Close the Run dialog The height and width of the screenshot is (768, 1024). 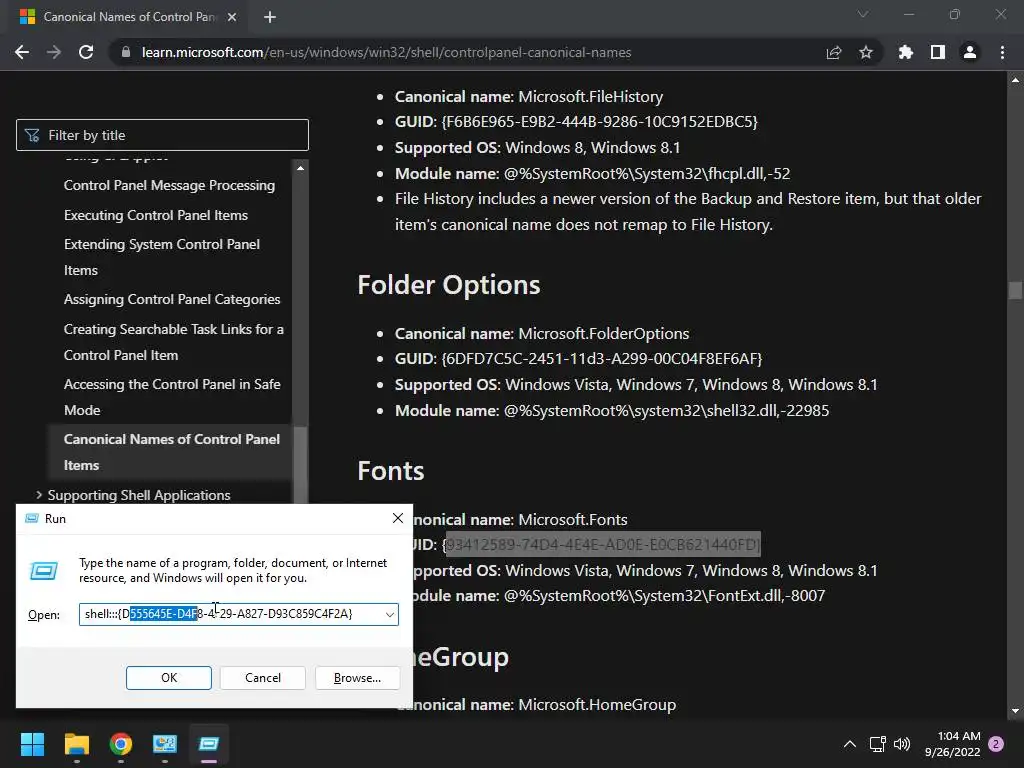click(398, 518)
